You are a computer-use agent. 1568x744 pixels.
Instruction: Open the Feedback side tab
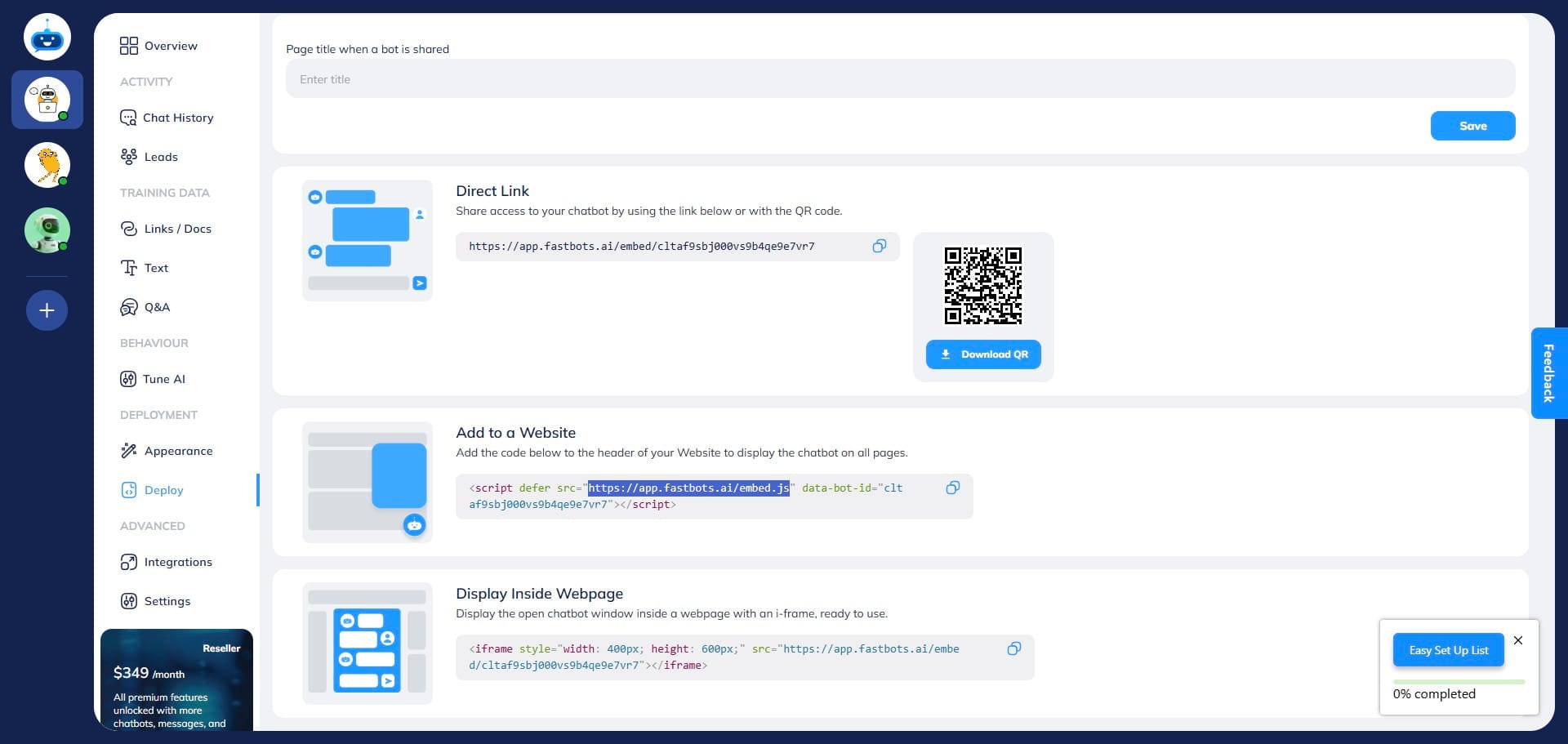[x=1548, y=373]
